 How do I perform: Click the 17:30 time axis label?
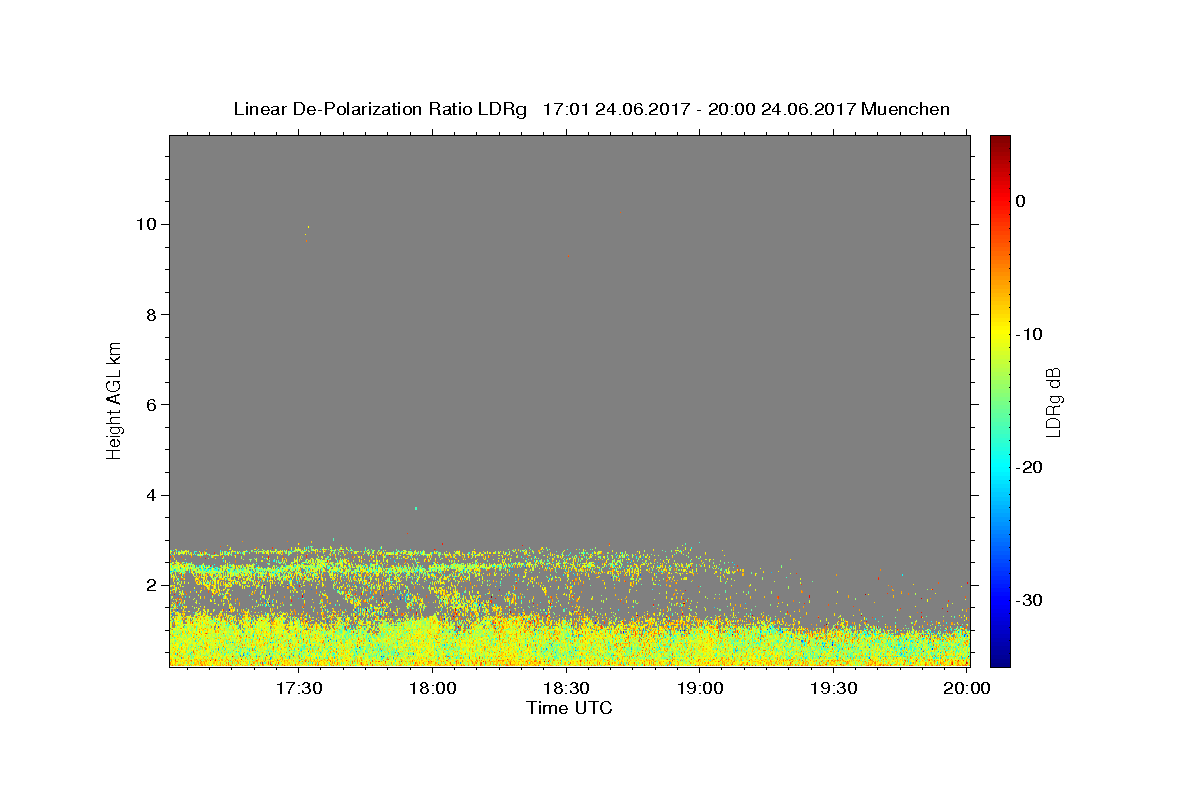[299, 688]
